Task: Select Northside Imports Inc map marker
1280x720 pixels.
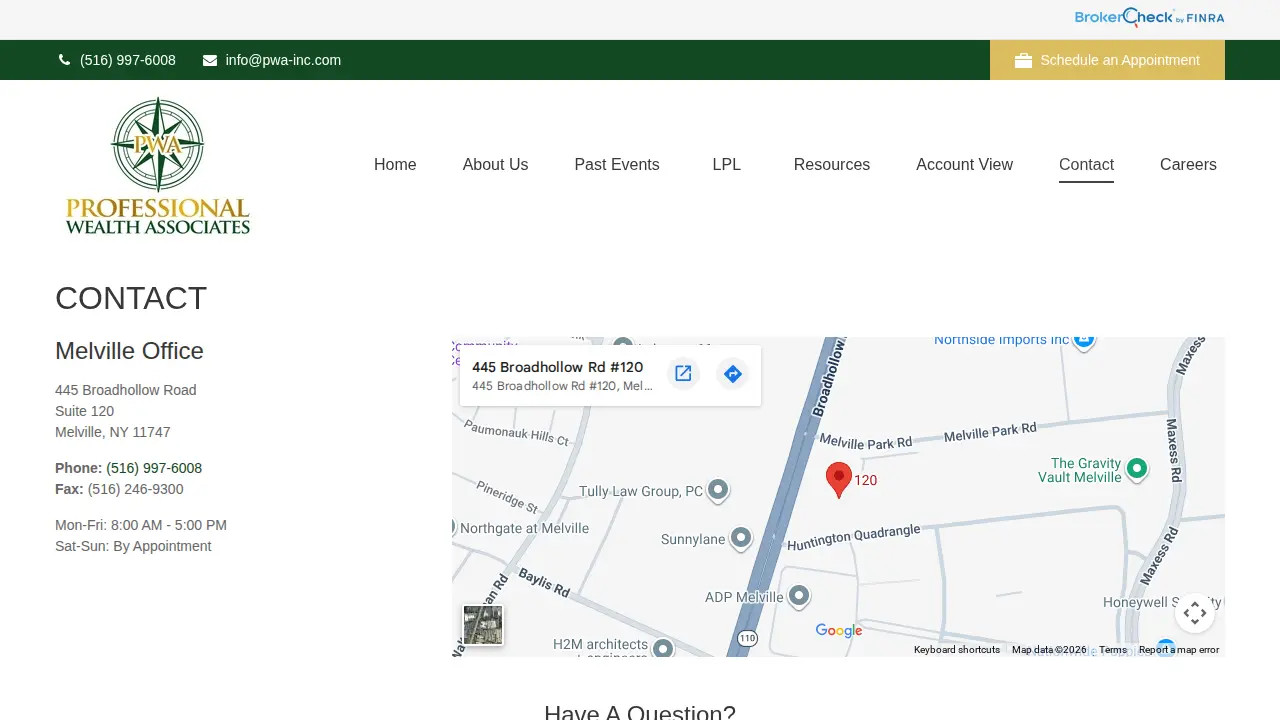Action: click(1084, 341)
